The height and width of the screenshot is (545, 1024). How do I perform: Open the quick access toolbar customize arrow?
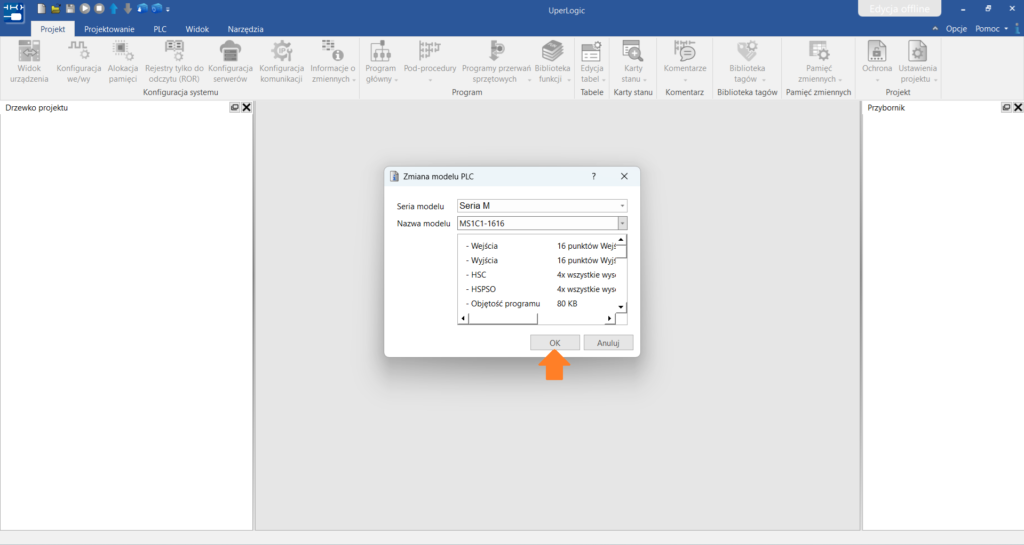(168, 10)
